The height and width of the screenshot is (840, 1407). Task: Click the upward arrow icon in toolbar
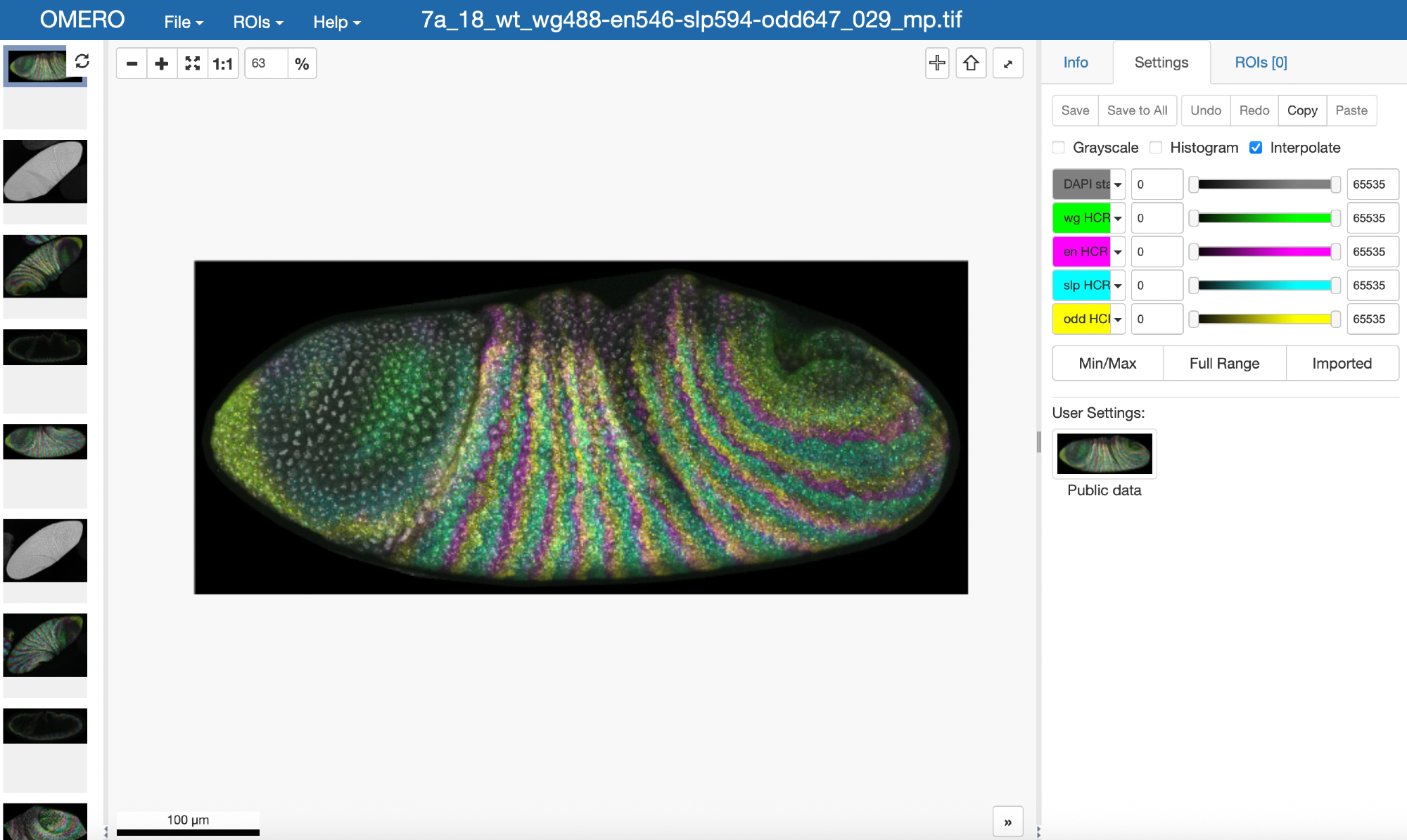tap(971, 63)
